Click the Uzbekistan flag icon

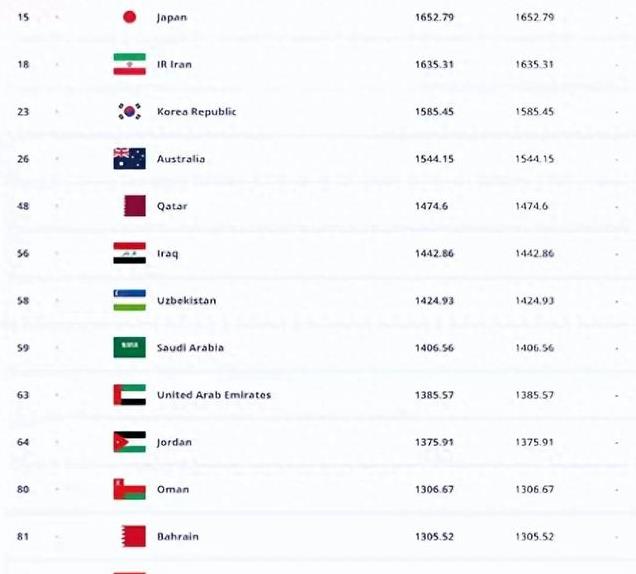click(129, 300)
